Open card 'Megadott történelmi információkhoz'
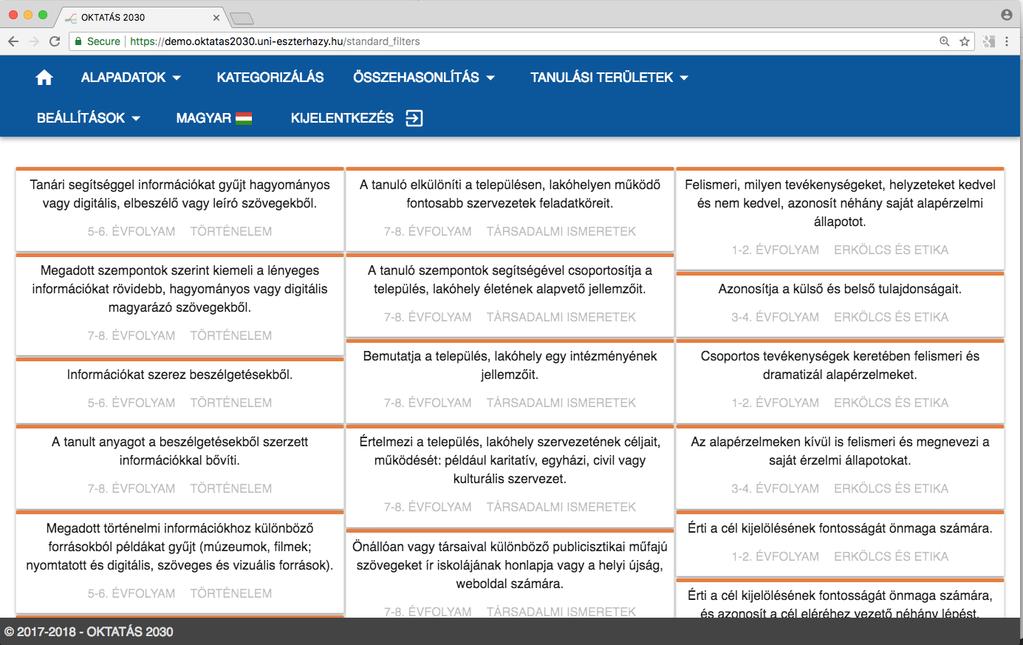Viewport: 1023px width, 645px height. [179, 562]
